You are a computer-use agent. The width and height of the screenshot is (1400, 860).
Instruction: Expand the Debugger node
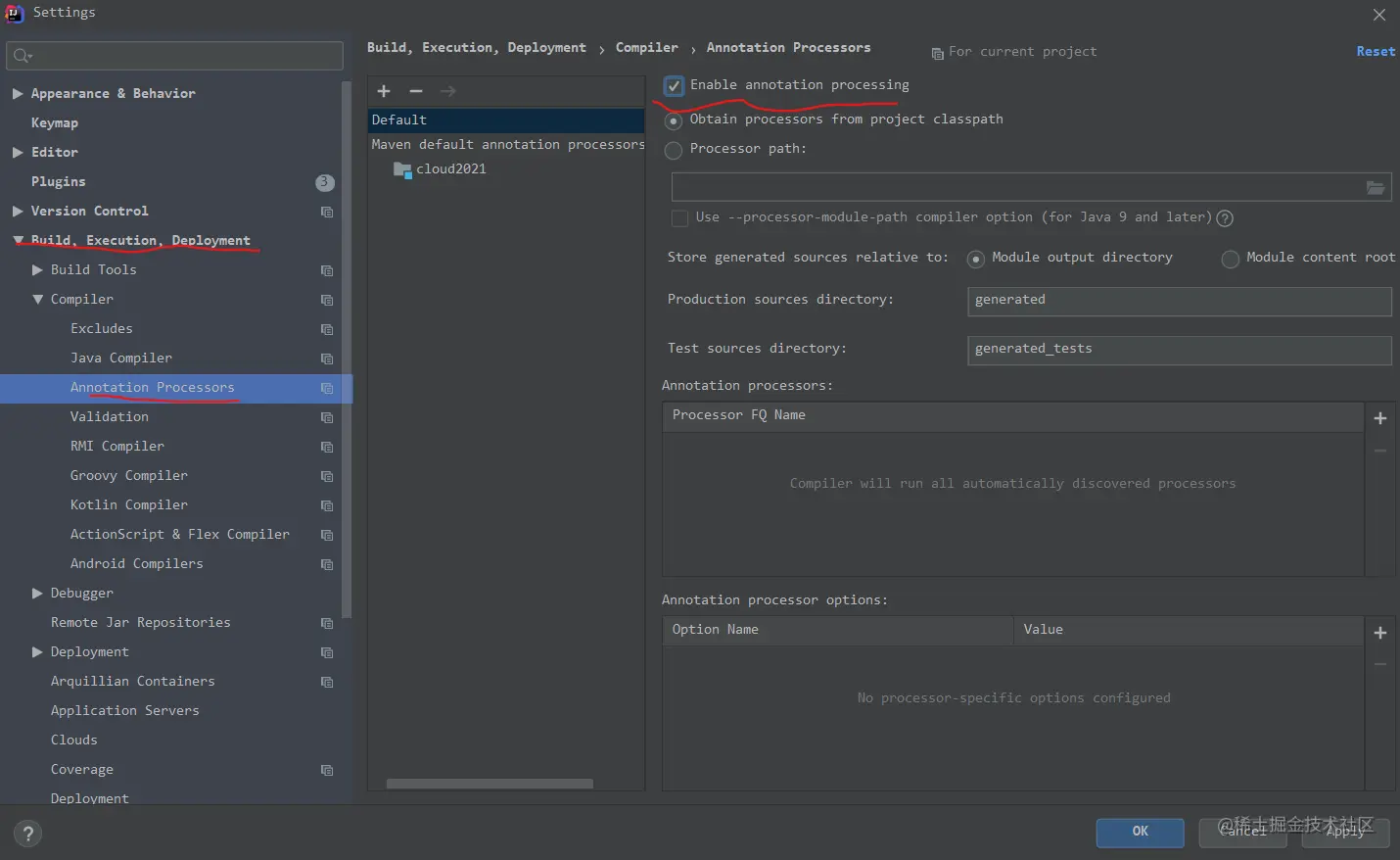click(x=37, y=593)
